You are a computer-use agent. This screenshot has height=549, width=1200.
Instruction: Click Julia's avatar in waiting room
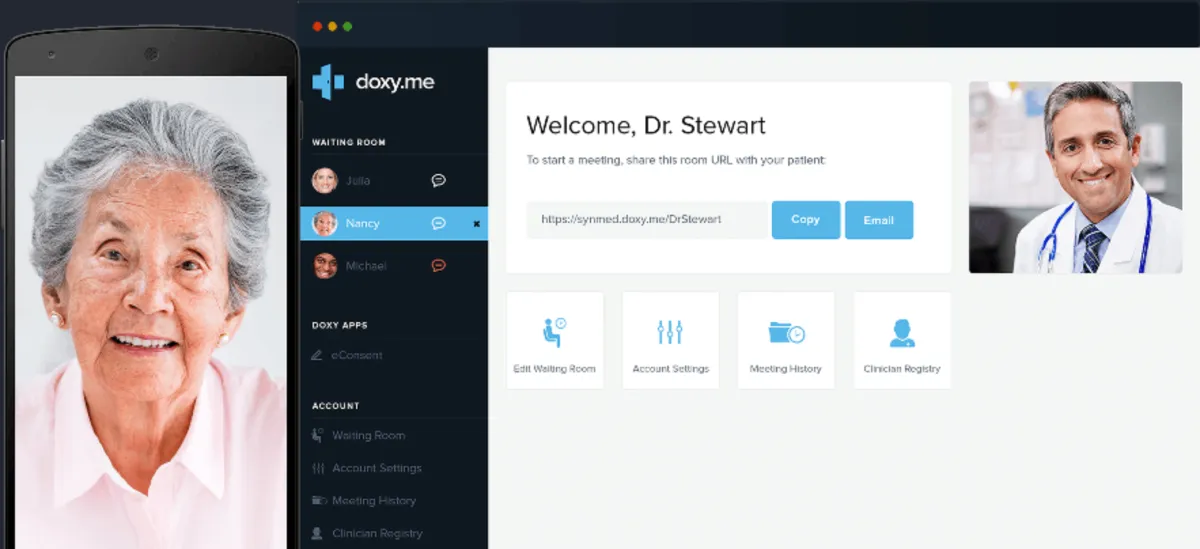click(x=325, y=181)
